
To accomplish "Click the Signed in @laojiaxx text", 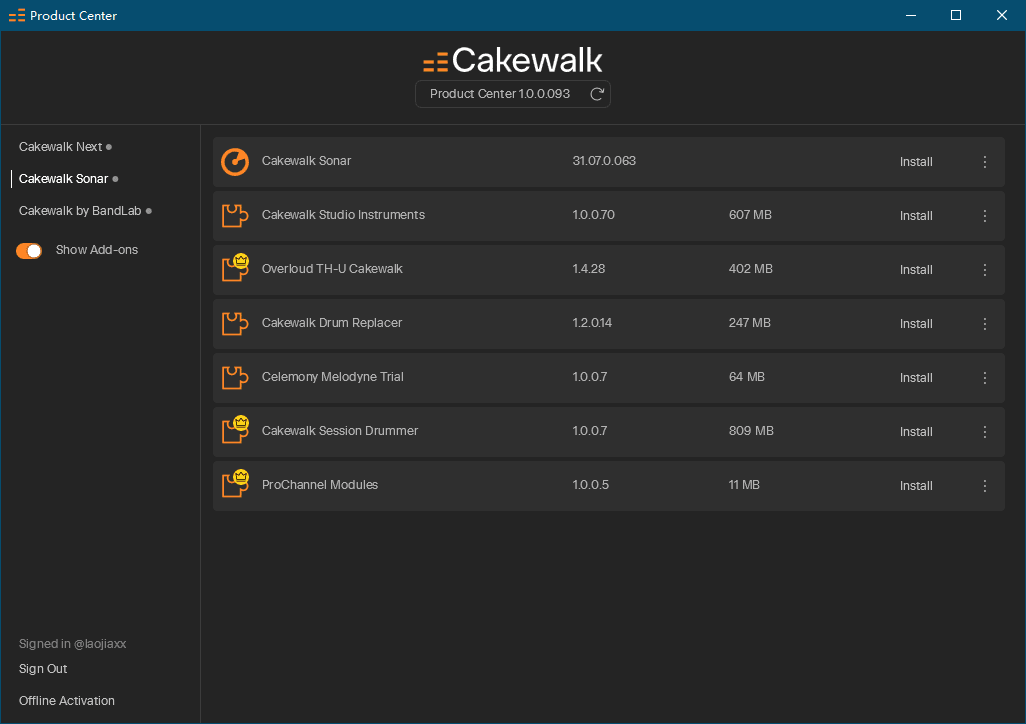I will tap(72, 643).
